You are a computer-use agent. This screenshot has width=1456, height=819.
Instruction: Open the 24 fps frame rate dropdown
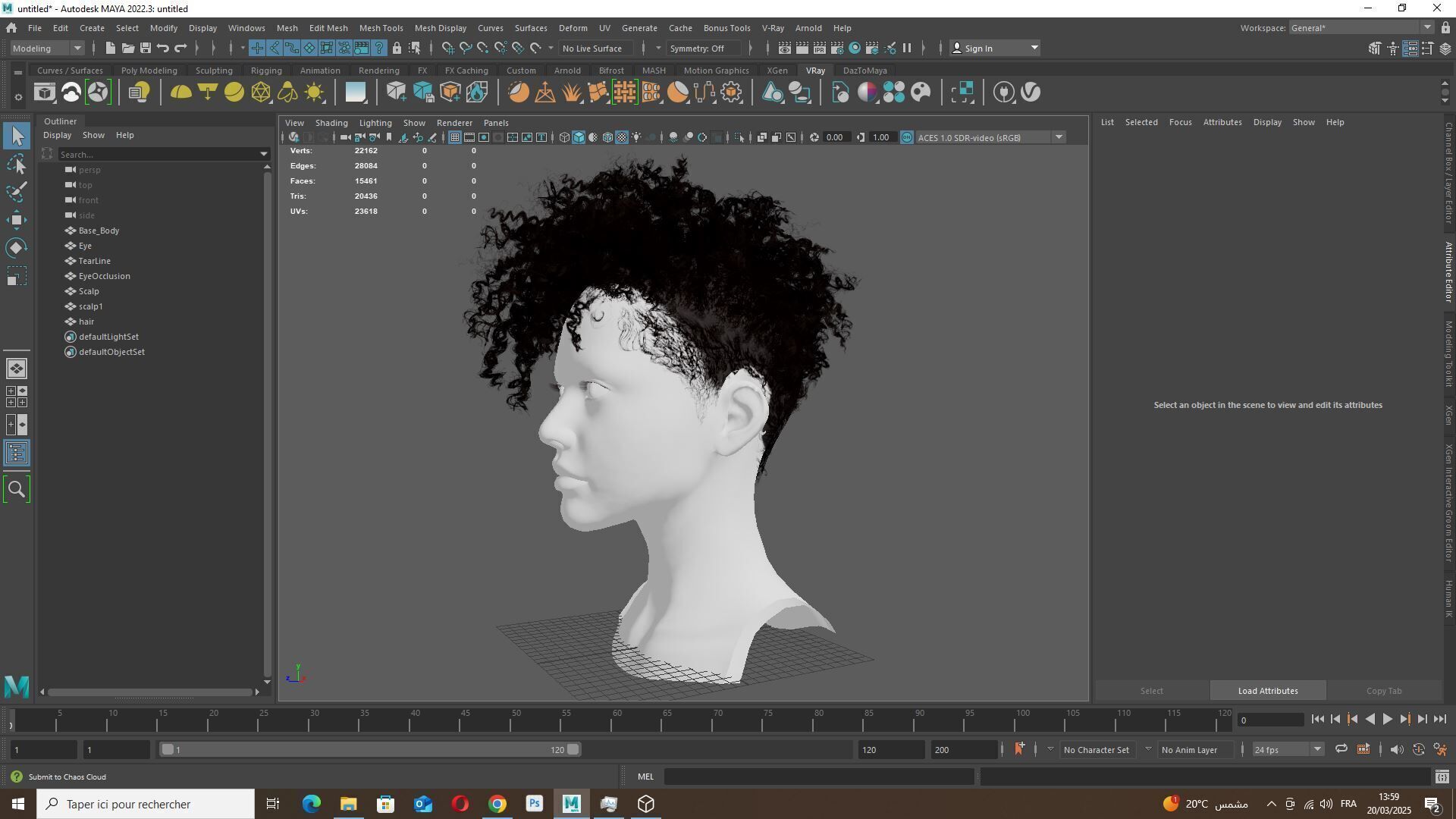click(1287, 750)
